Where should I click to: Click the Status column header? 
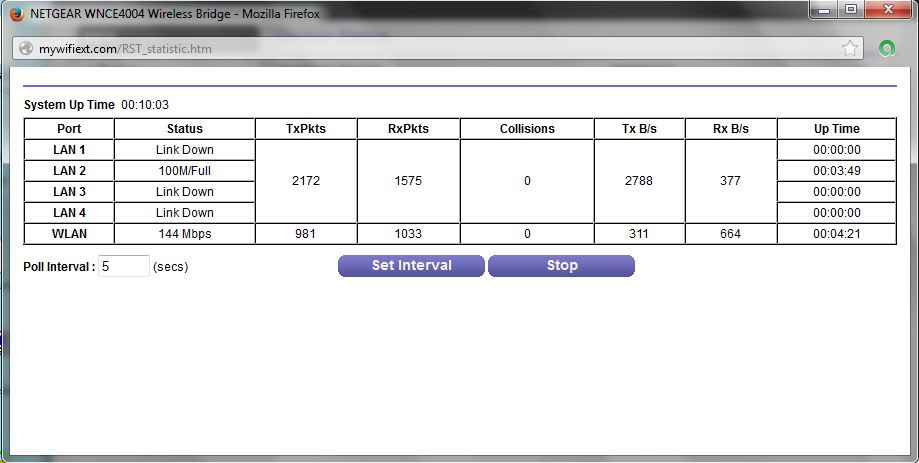[185, 128]
